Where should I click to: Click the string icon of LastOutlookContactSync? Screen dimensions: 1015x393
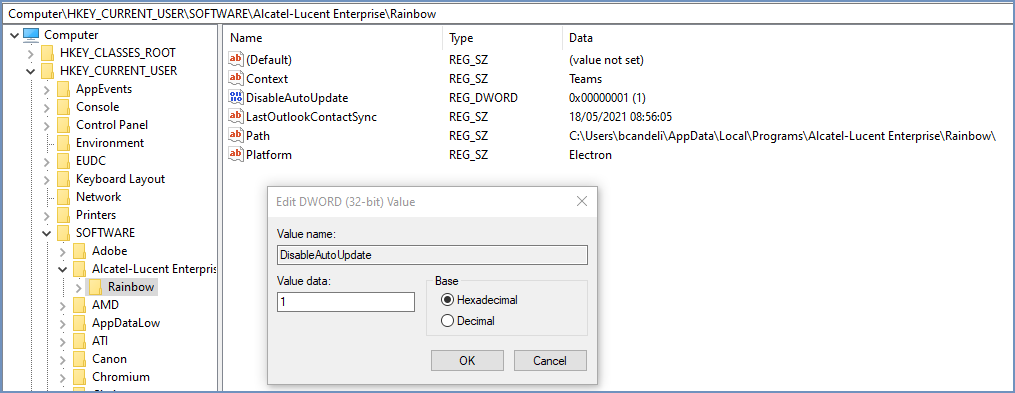click(x=236, y=117)
